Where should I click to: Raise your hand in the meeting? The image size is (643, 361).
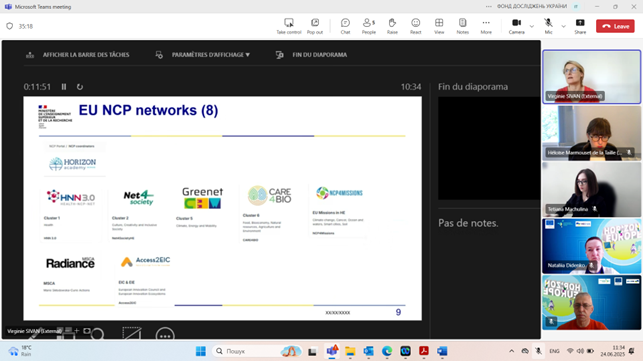pos(392,26)
